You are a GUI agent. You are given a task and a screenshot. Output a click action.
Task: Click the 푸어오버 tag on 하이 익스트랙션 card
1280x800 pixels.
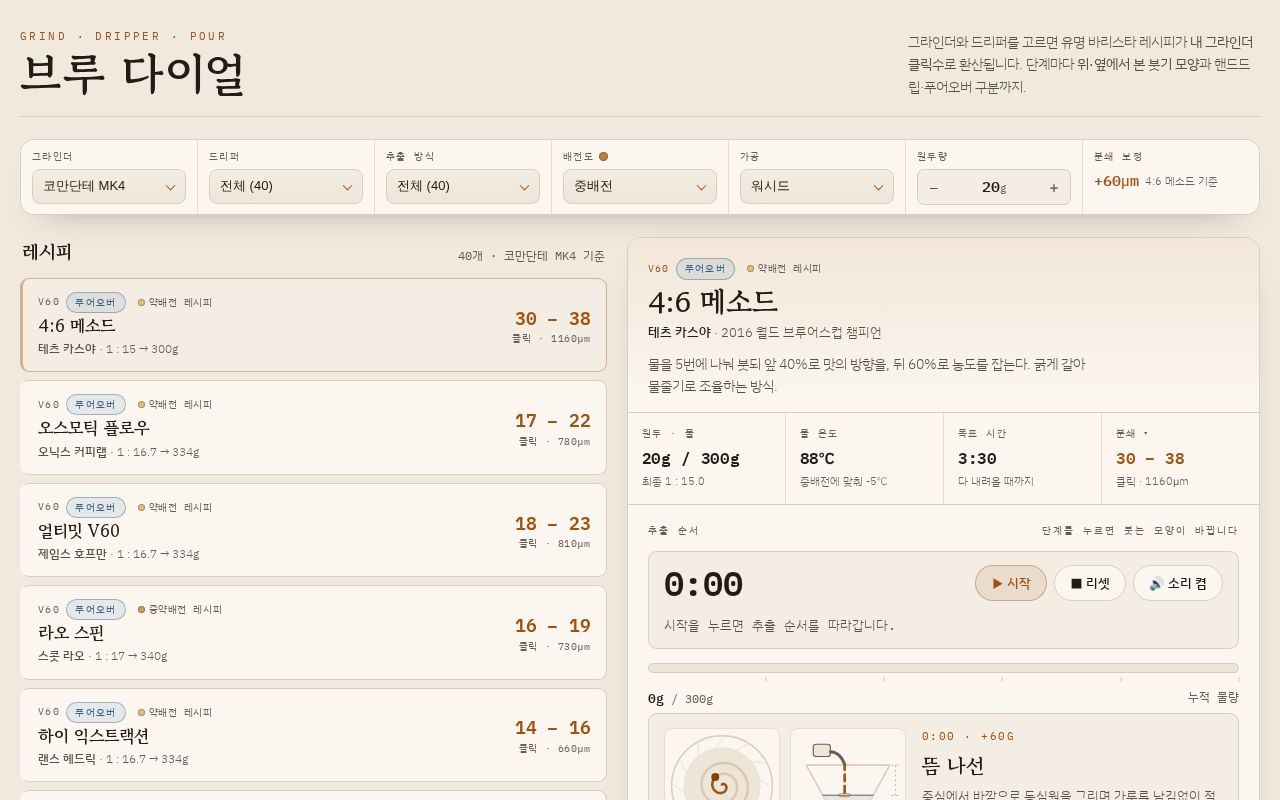96,712
